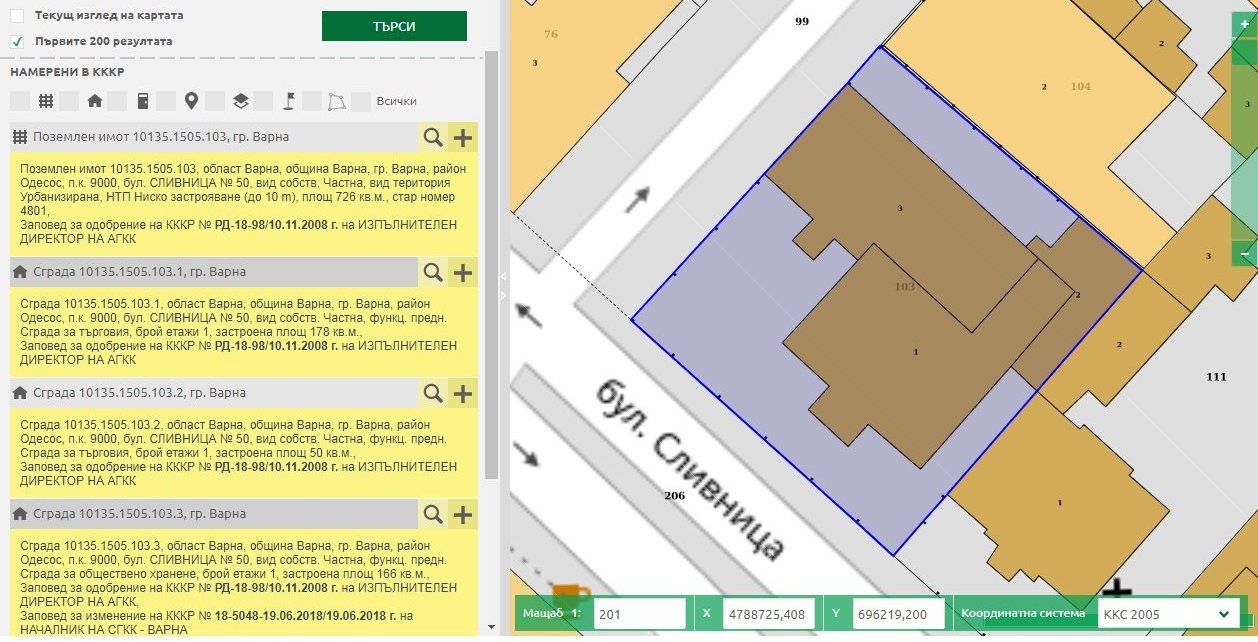Click the results panel vertical scrollbar
1258x642 pixels.
(x=490, y=265)
